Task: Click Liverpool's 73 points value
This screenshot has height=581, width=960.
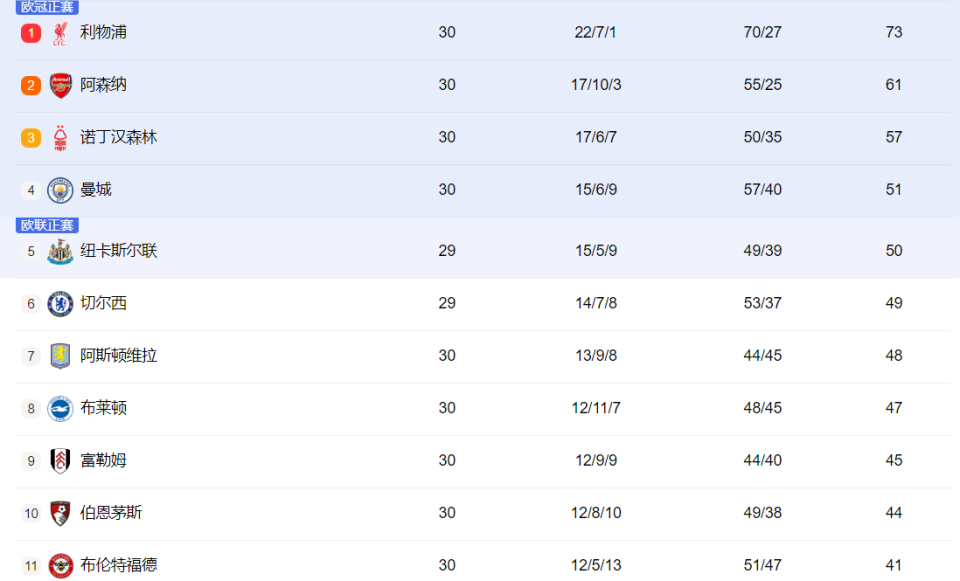Action: (x=894, y=32)
